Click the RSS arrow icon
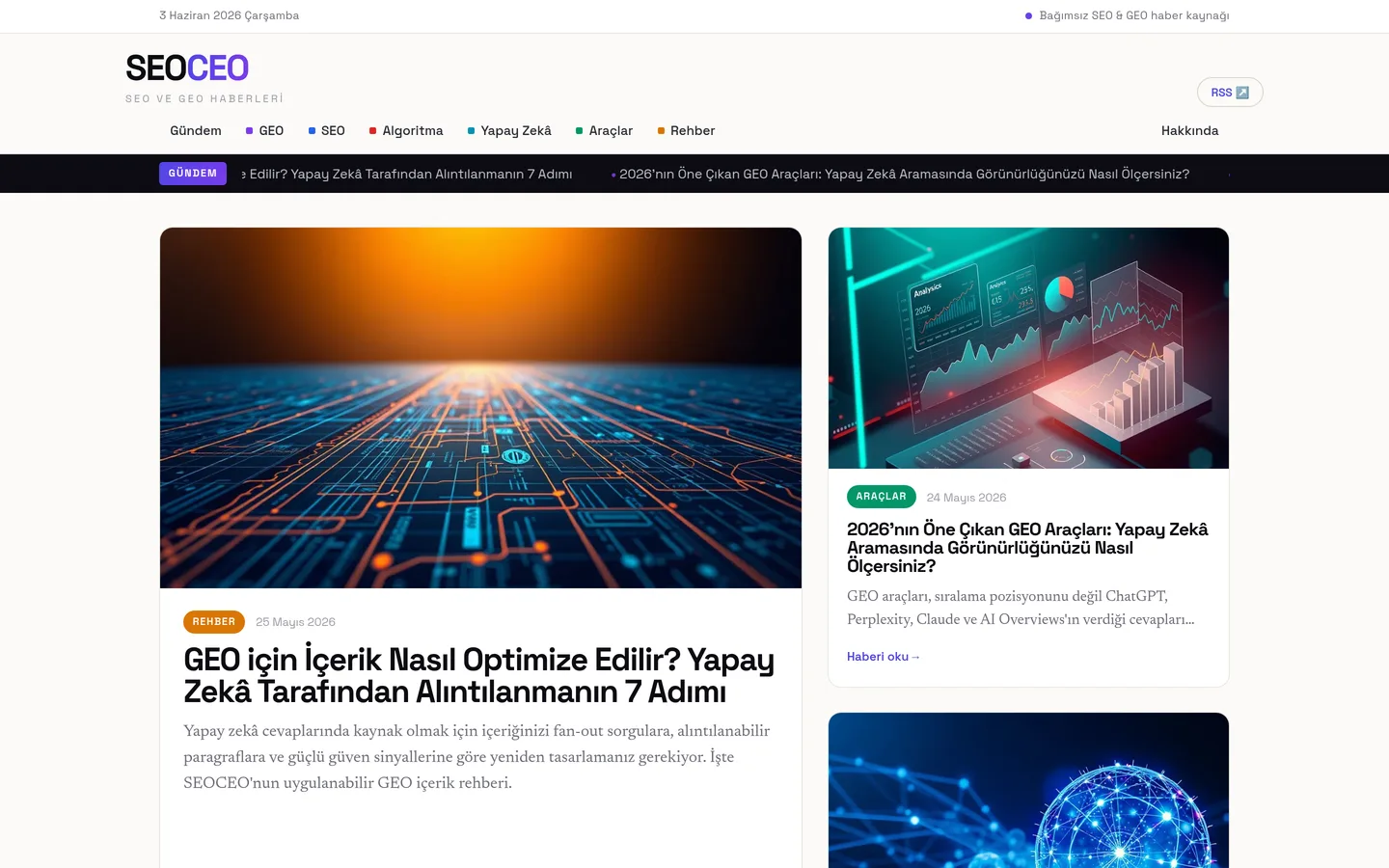1389x868 pixels. pos(1242,93)
